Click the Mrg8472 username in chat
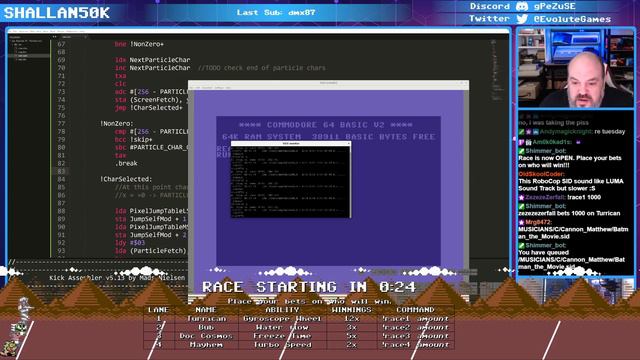 538,222
